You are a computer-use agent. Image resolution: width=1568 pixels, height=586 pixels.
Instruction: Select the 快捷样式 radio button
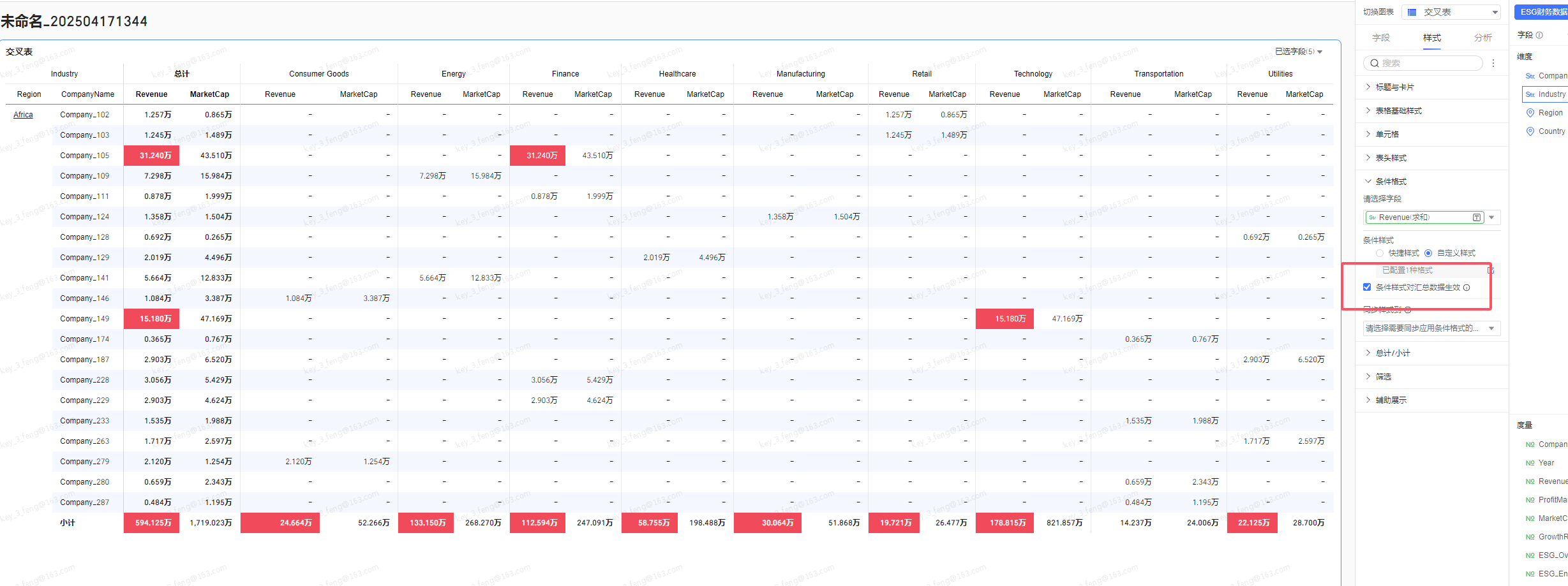1380,253
